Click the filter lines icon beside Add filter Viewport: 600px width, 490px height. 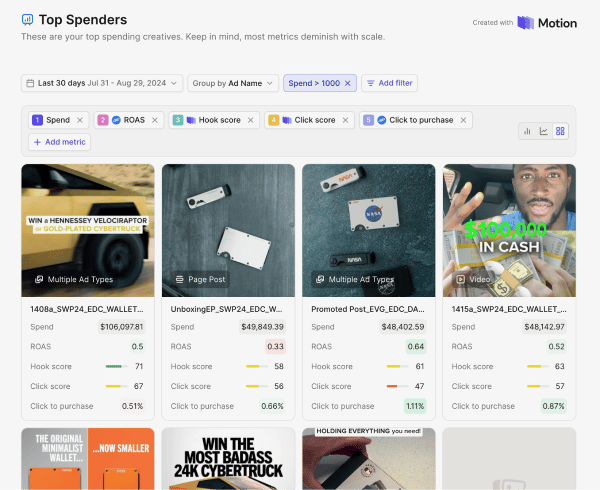click(370, 83)
